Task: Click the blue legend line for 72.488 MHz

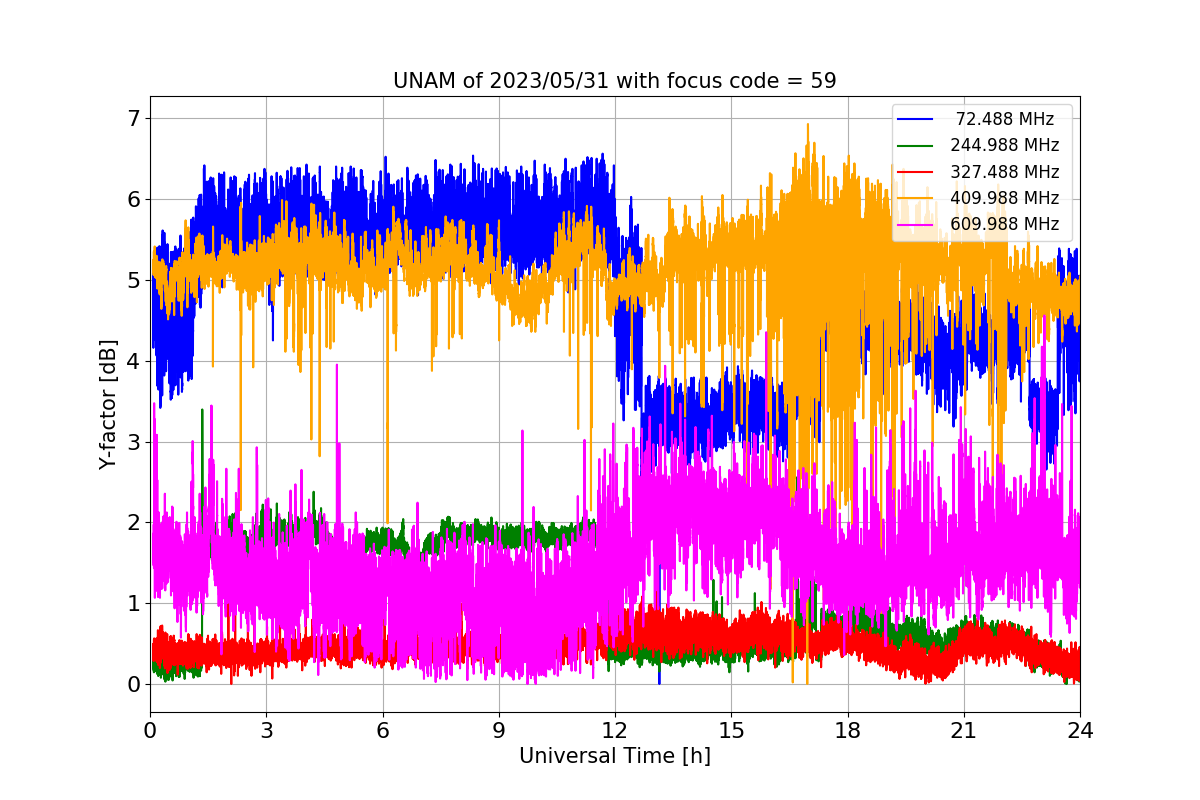Action: 917,120
